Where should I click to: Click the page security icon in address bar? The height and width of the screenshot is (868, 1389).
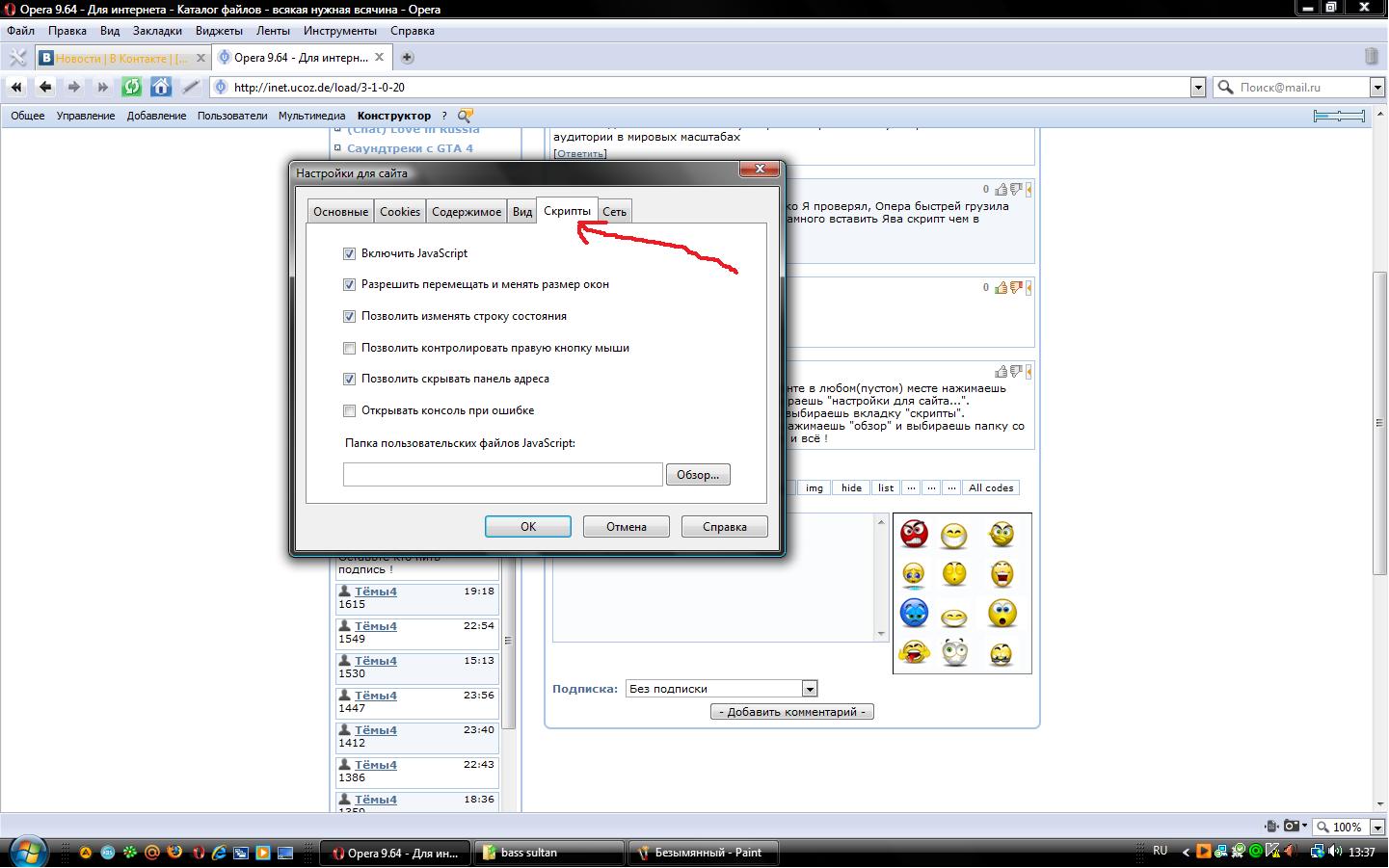coord(221,87)
